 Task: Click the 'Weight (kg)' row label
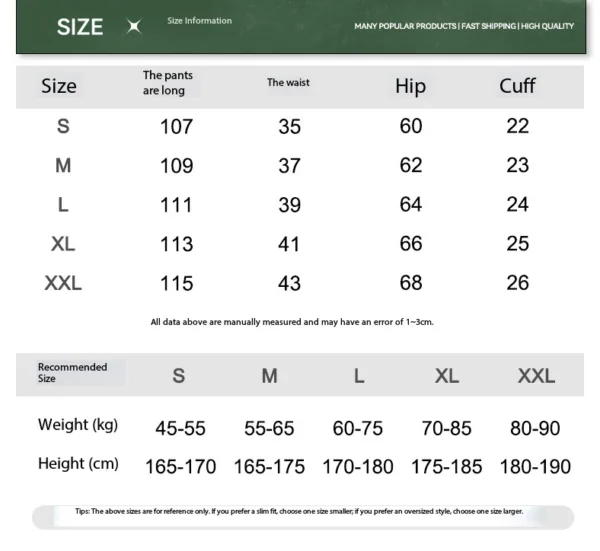click(x=78, y=425)
